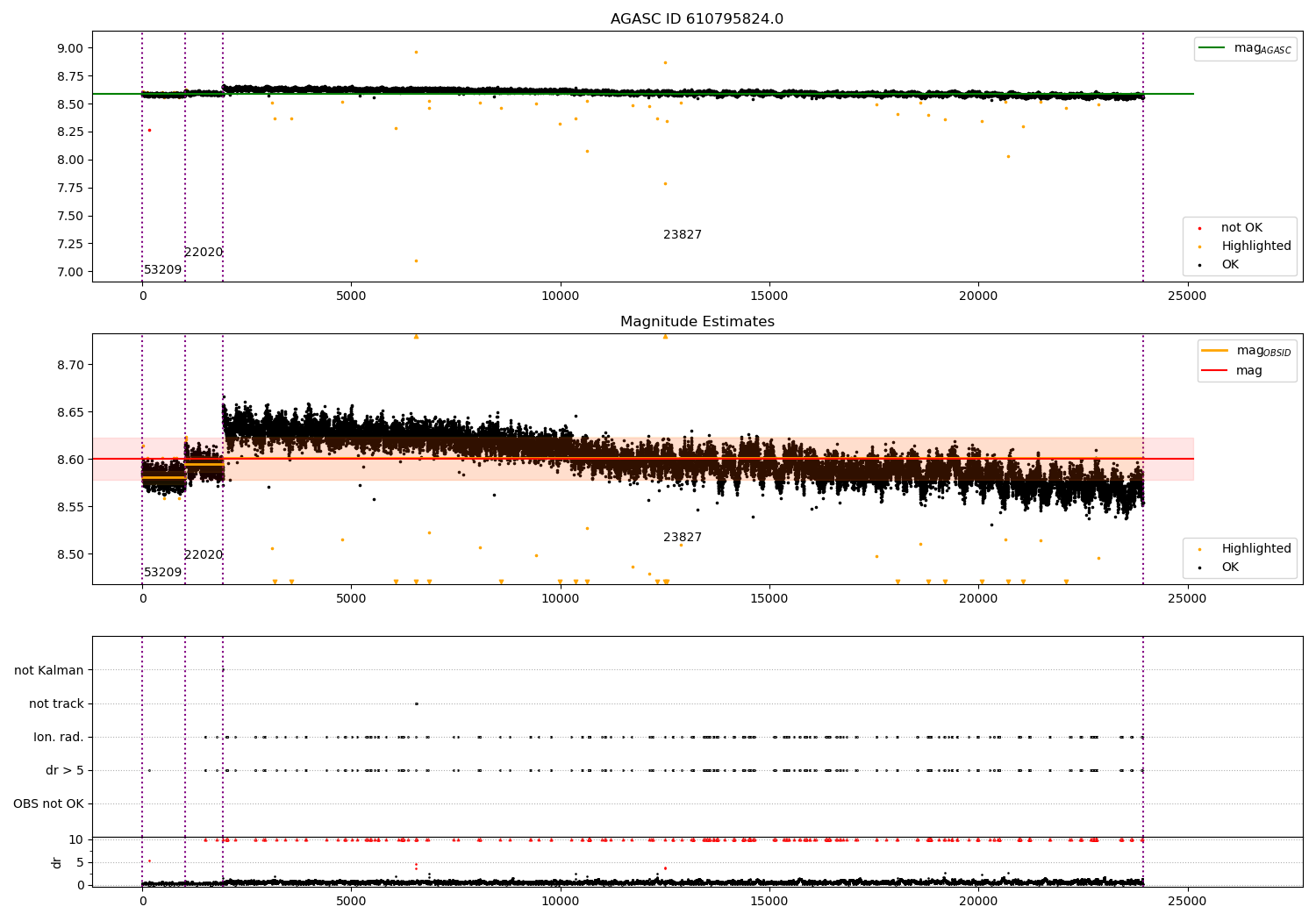Image resolution: width=1316 pixels, height=921 pixels.
Task: Click the 22020 obsid label in the Magnitude Estimates plot
Action: [x=204, y=555]
